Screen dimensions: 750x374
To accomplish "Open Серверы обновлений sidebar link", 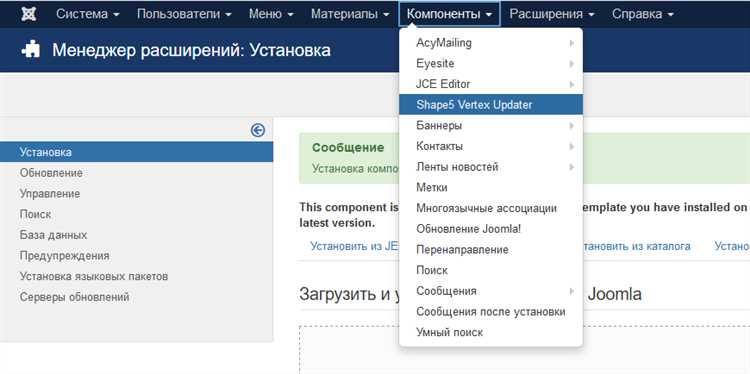I will (x=74, y=297).
